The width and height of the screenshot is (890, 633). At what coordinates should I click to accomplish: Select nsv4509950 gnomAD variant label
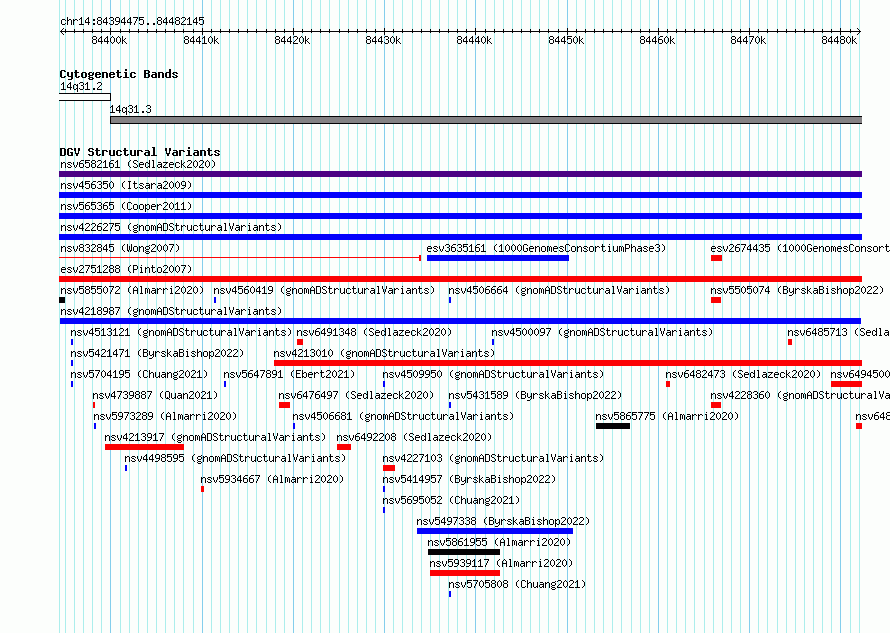tap(493, 374)
